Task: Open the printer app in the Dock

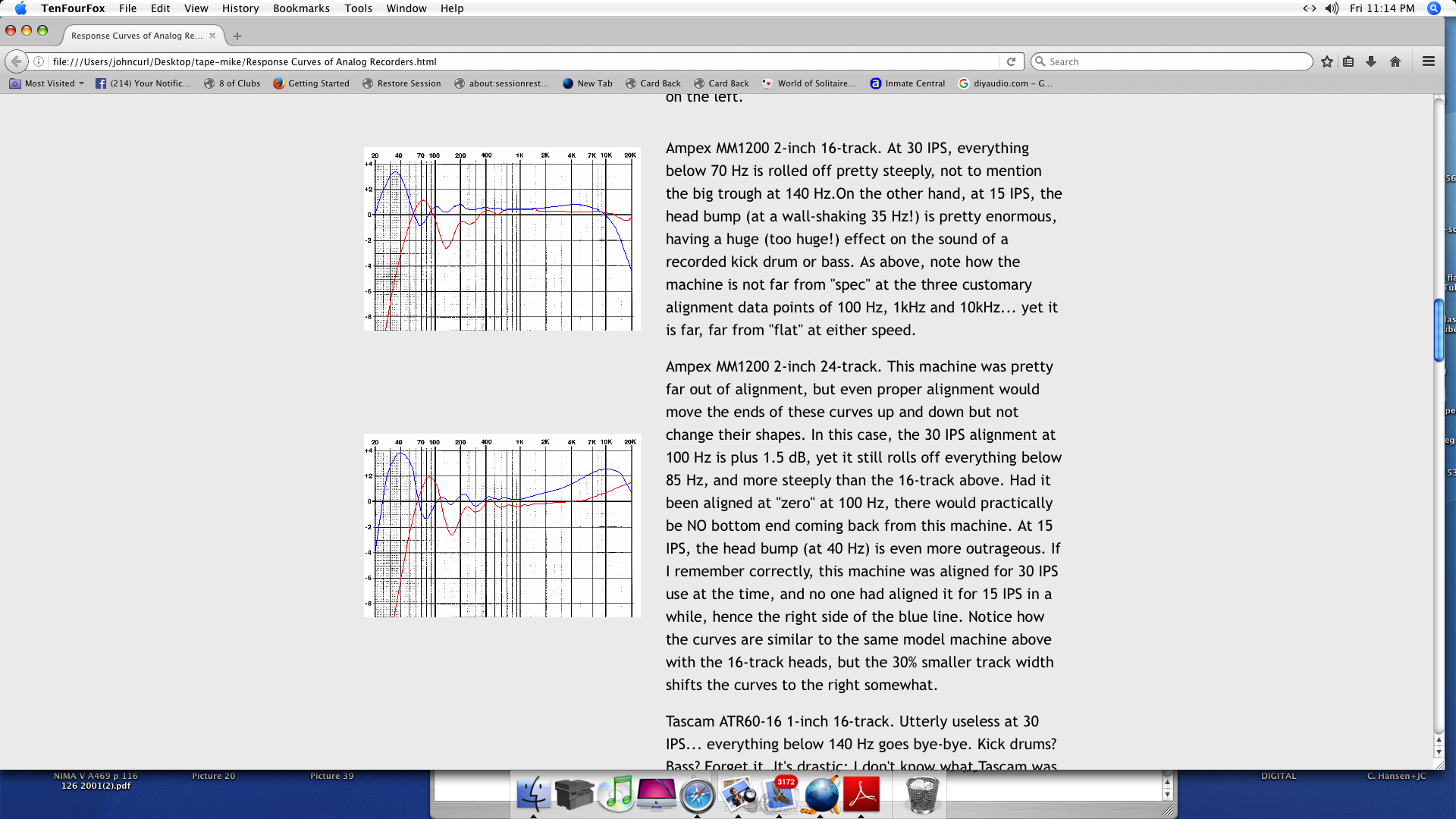Action: [574, 794]
